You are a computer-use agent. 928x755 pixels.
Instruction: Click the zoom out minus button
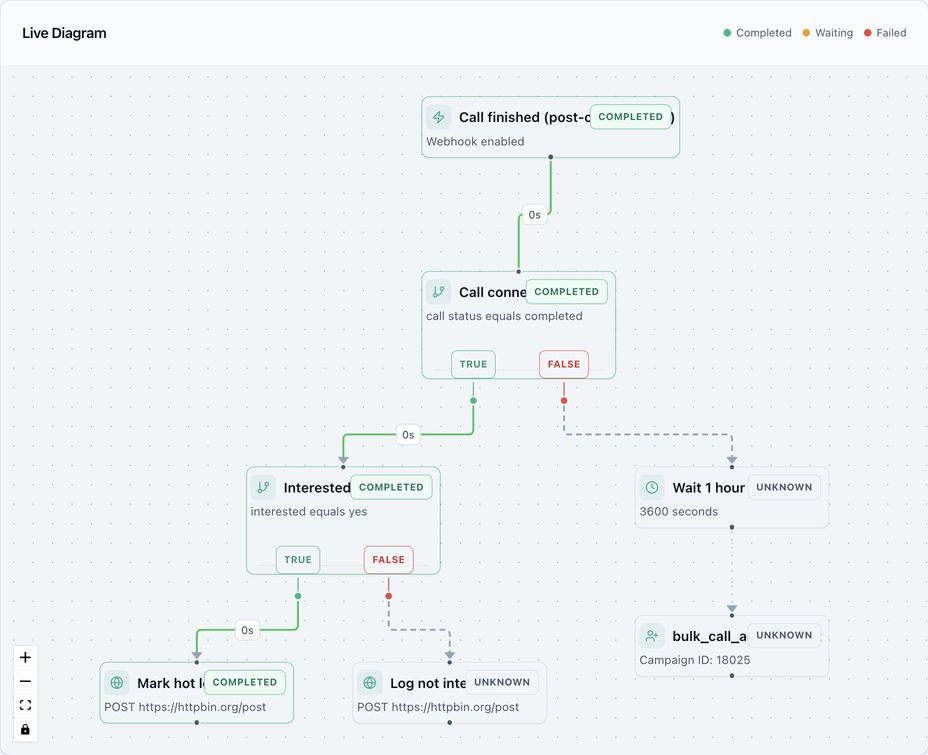click(x=25, y=681)
